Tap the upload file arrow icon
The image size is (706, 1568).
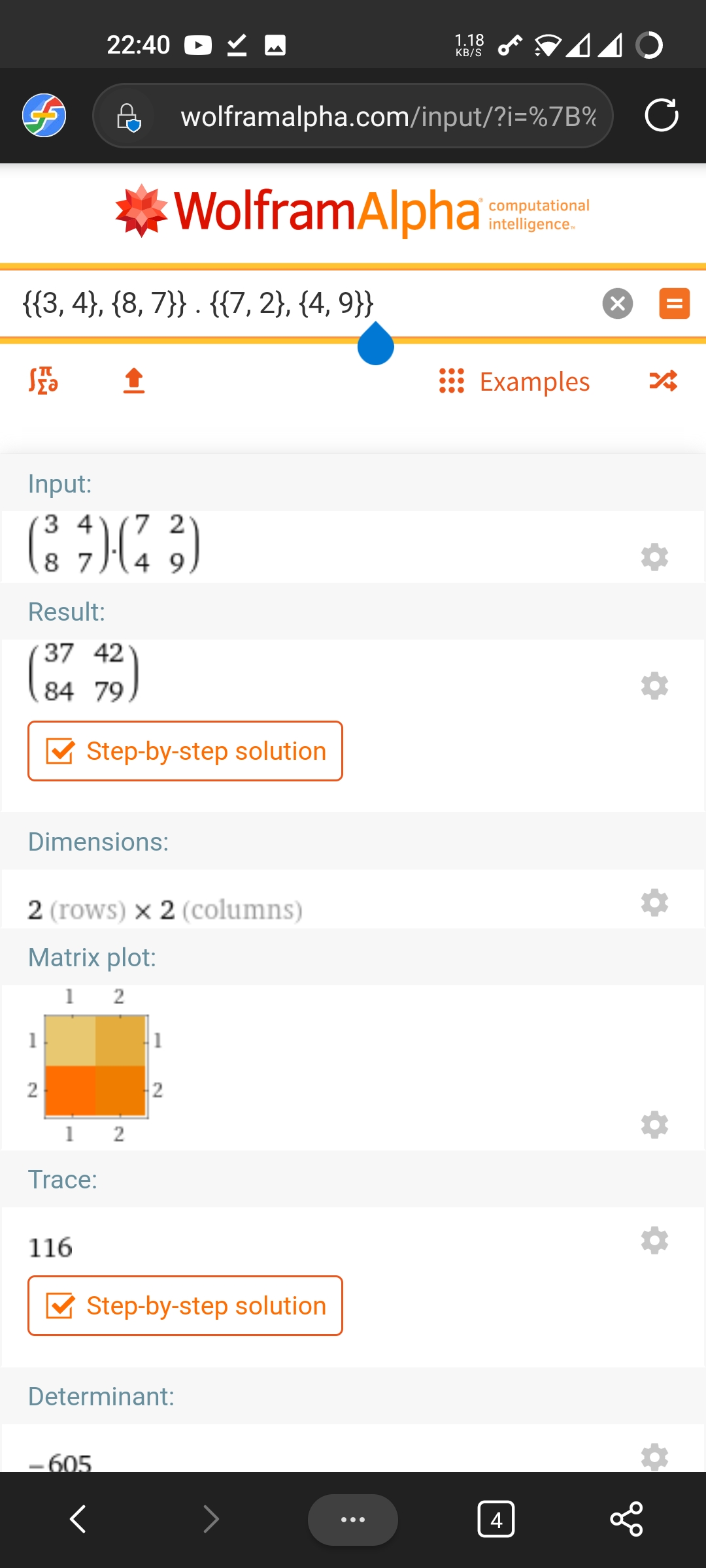[134, 380]
